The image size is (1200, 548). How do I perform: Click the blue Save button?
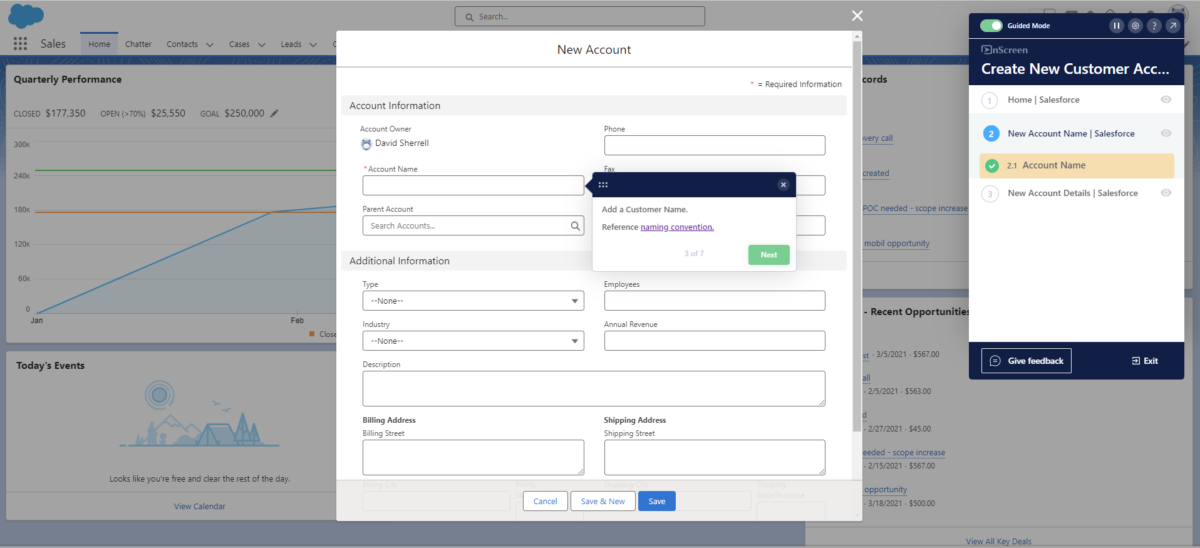coord(657,501)
